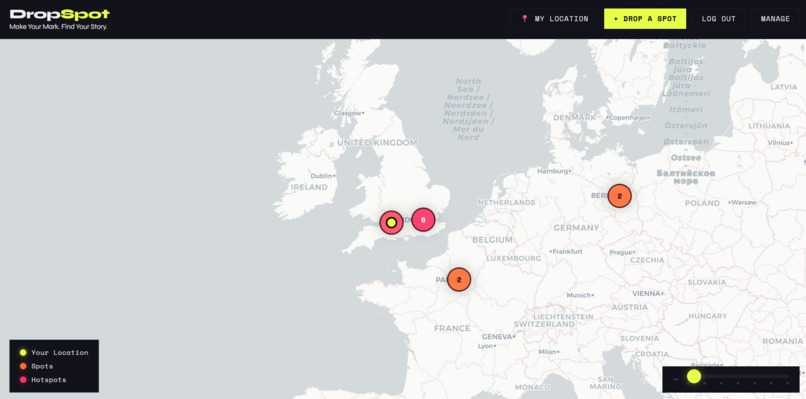Log out of the account
806x399 pixels.
point(718,19)
